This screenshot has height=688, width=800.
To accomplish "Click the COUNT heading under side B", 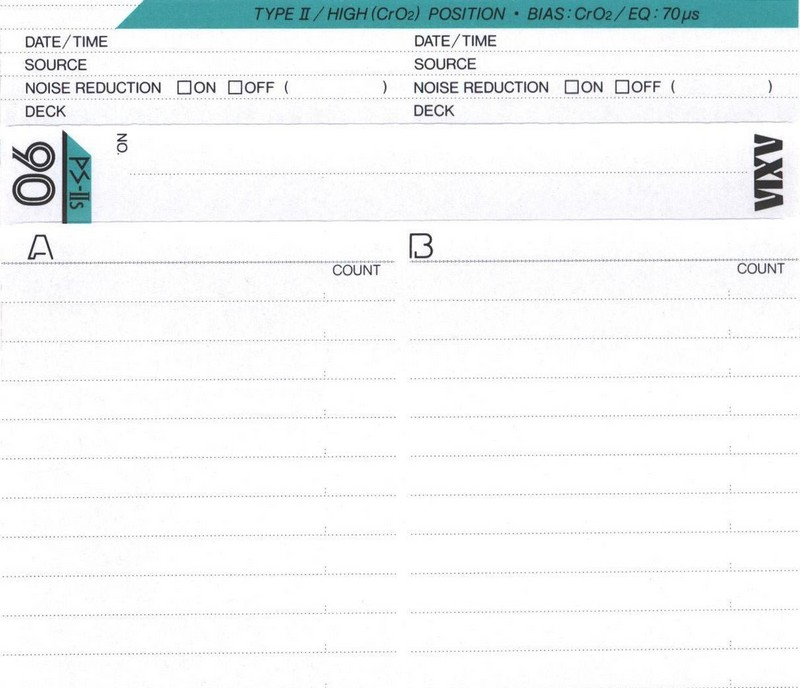I will click(x=760, y=269).
